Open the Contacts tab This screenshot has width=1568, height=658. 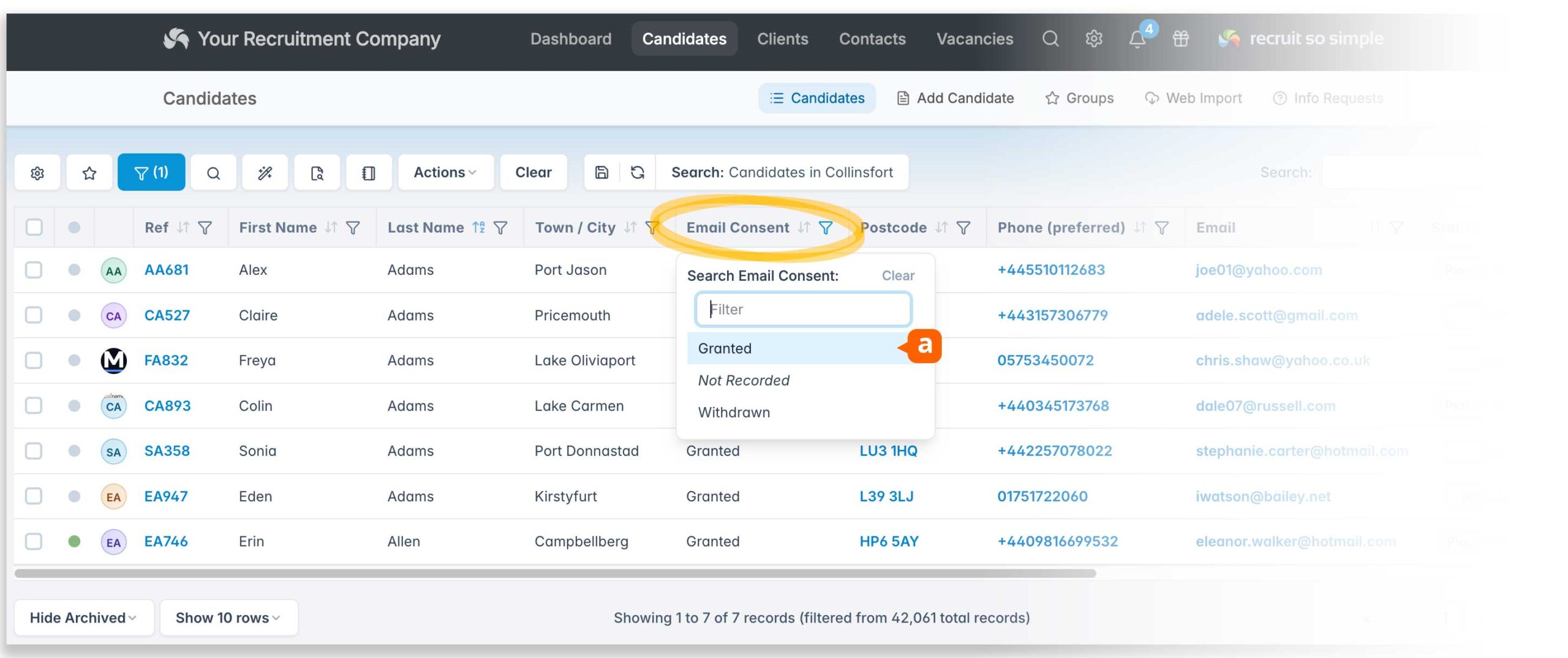tap(872, 39)
